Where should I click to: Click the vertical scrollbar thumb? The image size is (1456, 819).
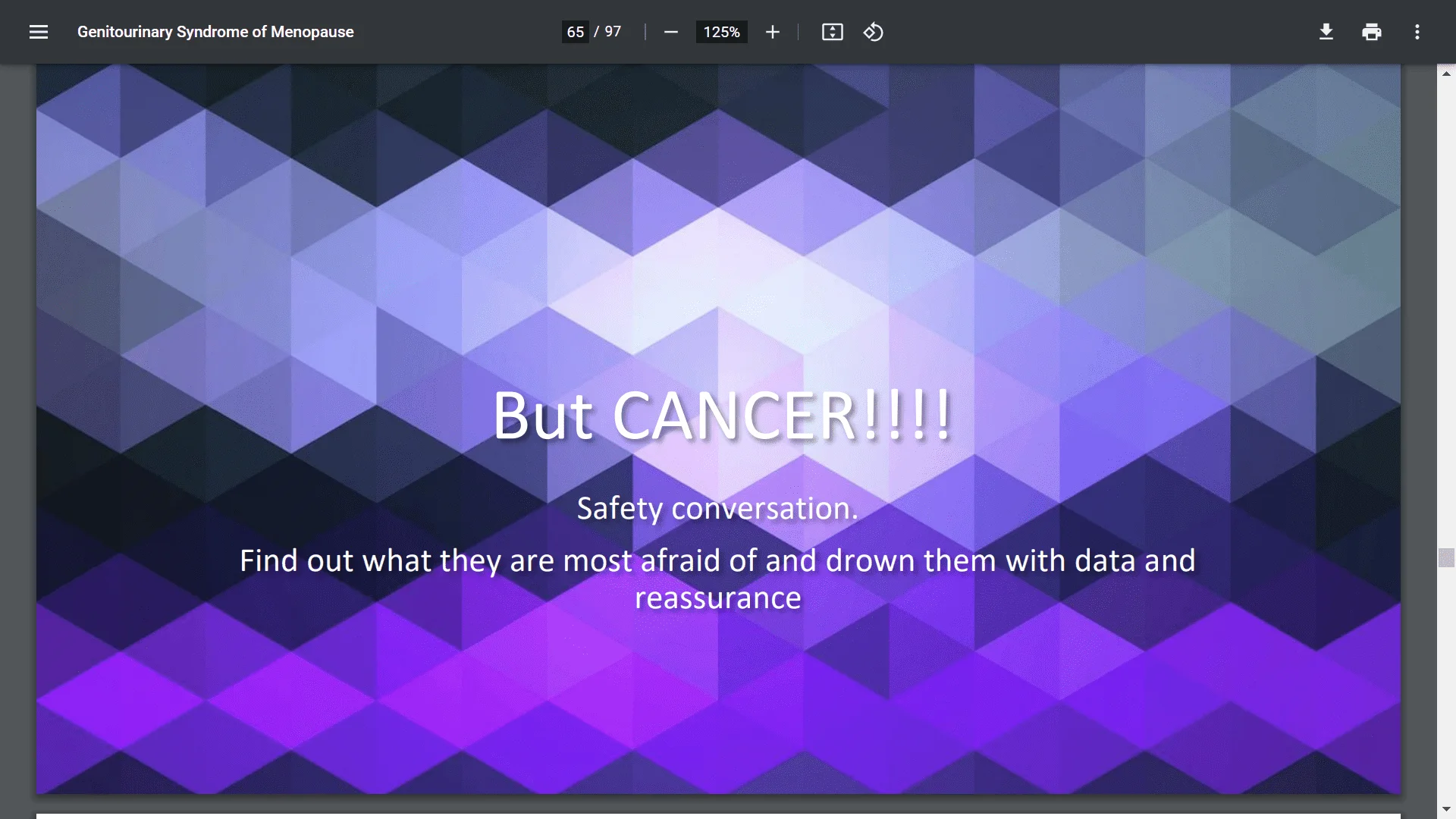point(1446,557)
